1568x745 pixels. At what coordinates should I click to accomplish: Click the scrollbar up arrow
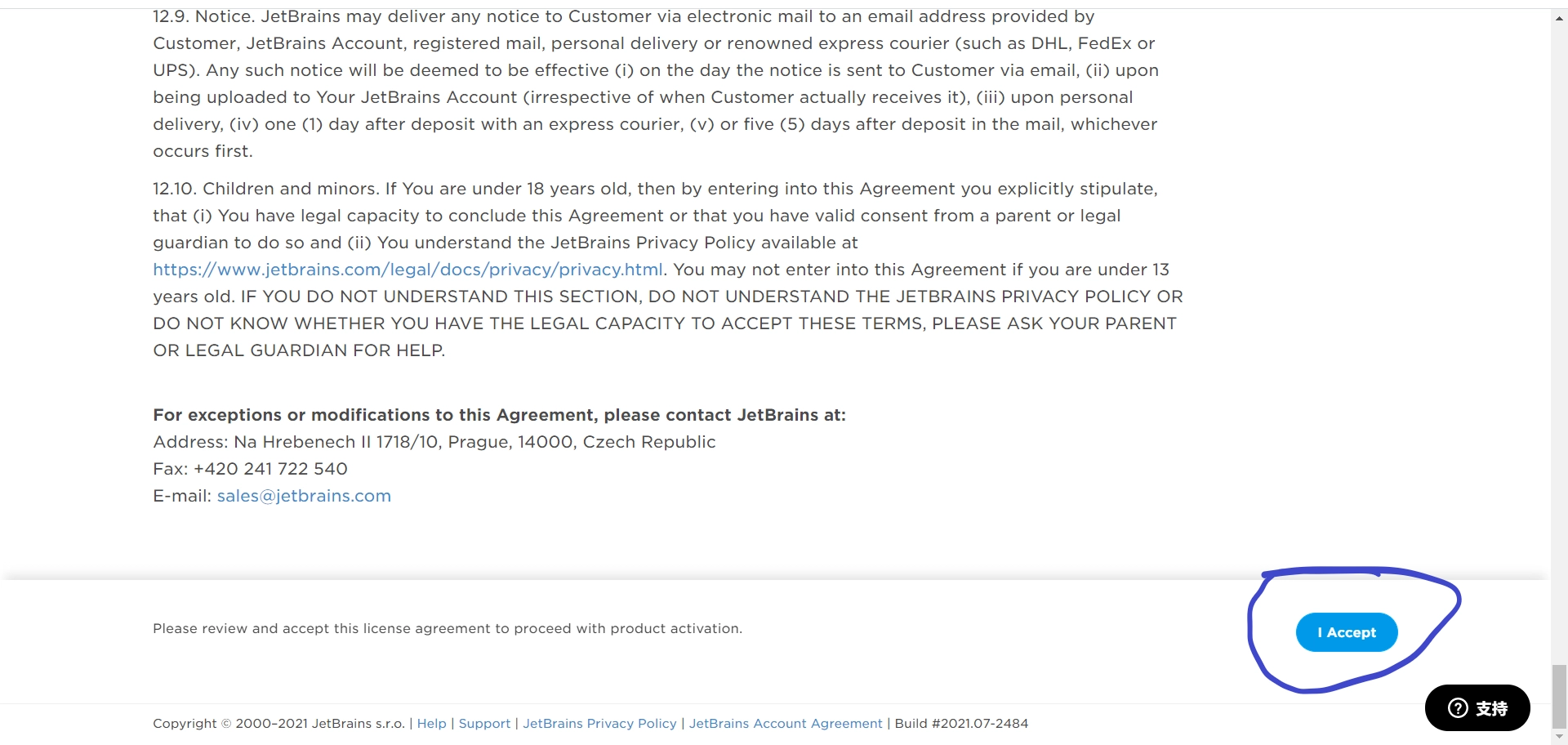tap(1559, 18)
